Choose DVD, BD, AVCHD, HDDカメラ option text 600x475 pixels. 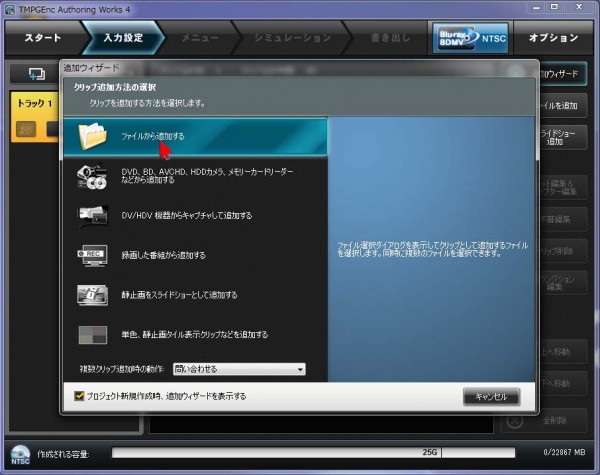[207, 176]
